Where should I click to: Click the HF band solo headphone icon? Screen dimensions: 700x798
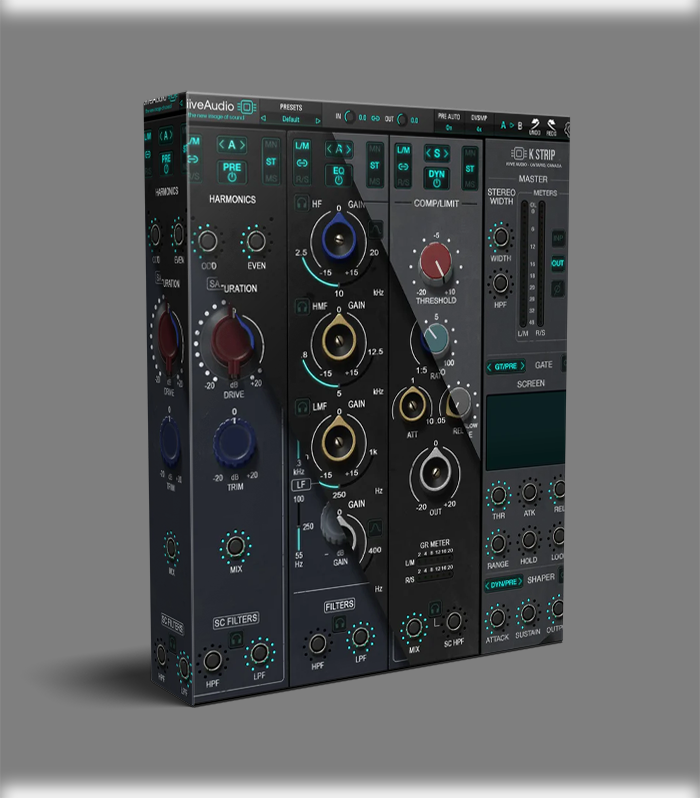302,203
